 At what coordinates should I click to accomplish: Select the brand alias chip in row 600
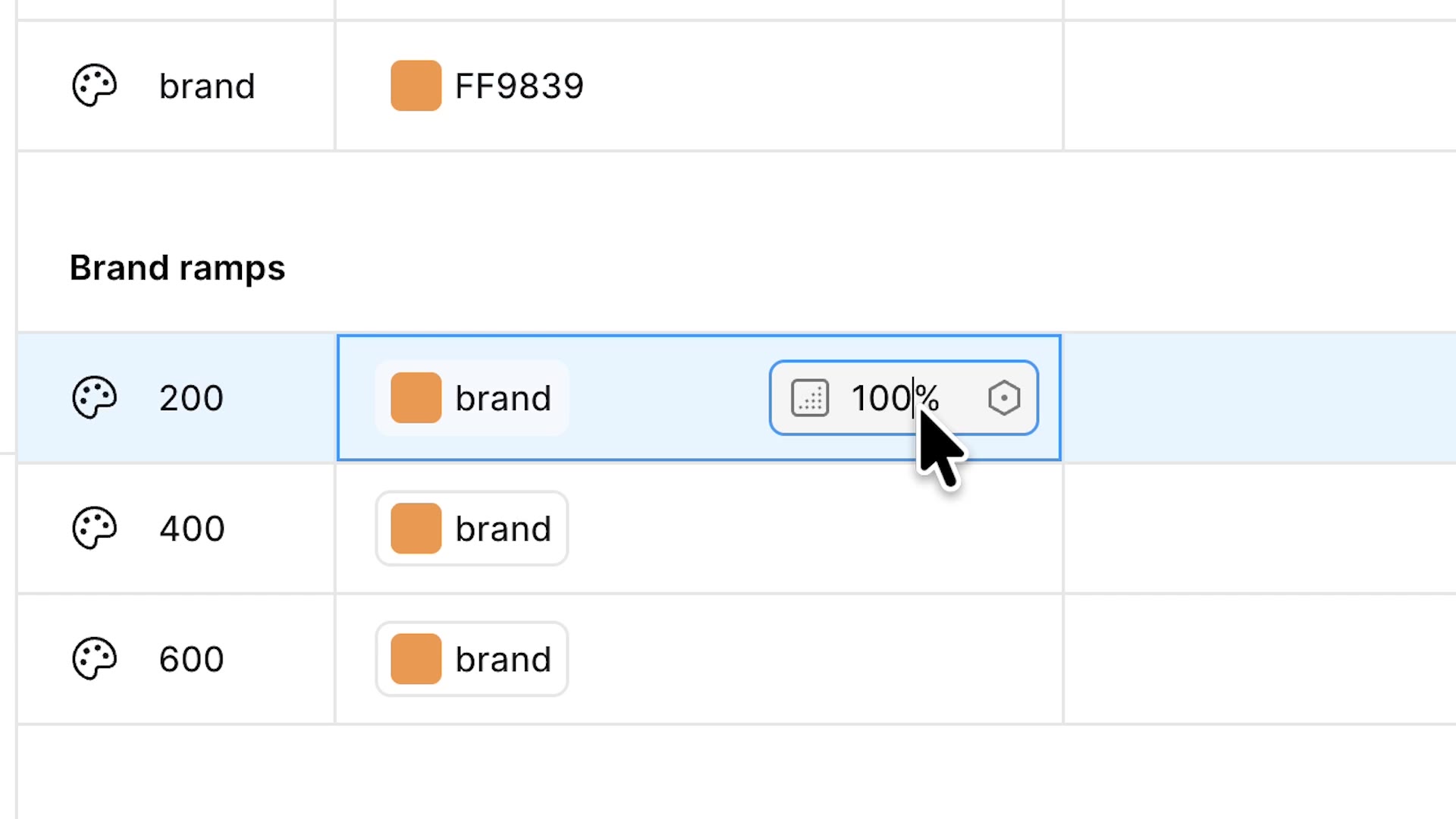pyautogui.click(x=472, y=659)
